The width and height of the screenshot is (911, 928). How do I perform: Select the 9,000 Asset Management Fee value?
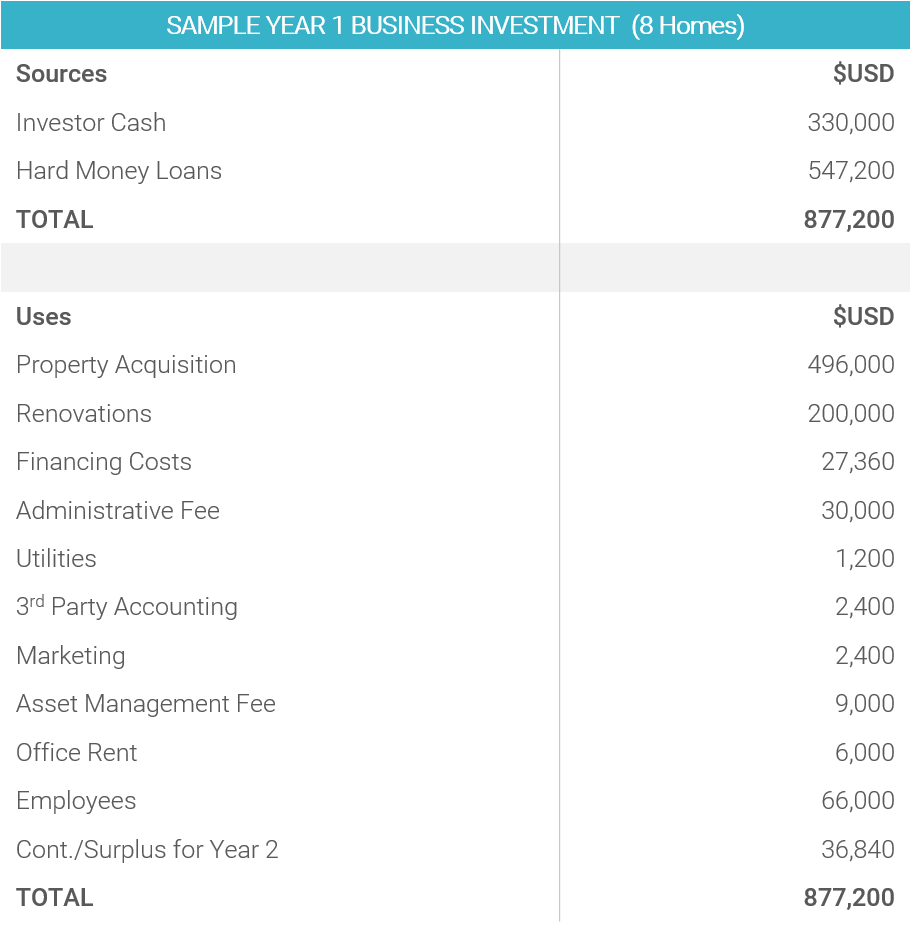click(x=865, y=704)
